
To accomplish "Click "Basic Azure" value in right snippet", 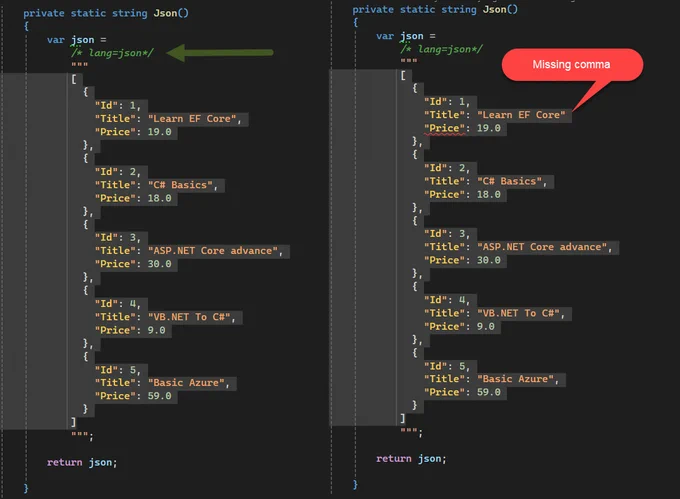I will tap(518, 379).
